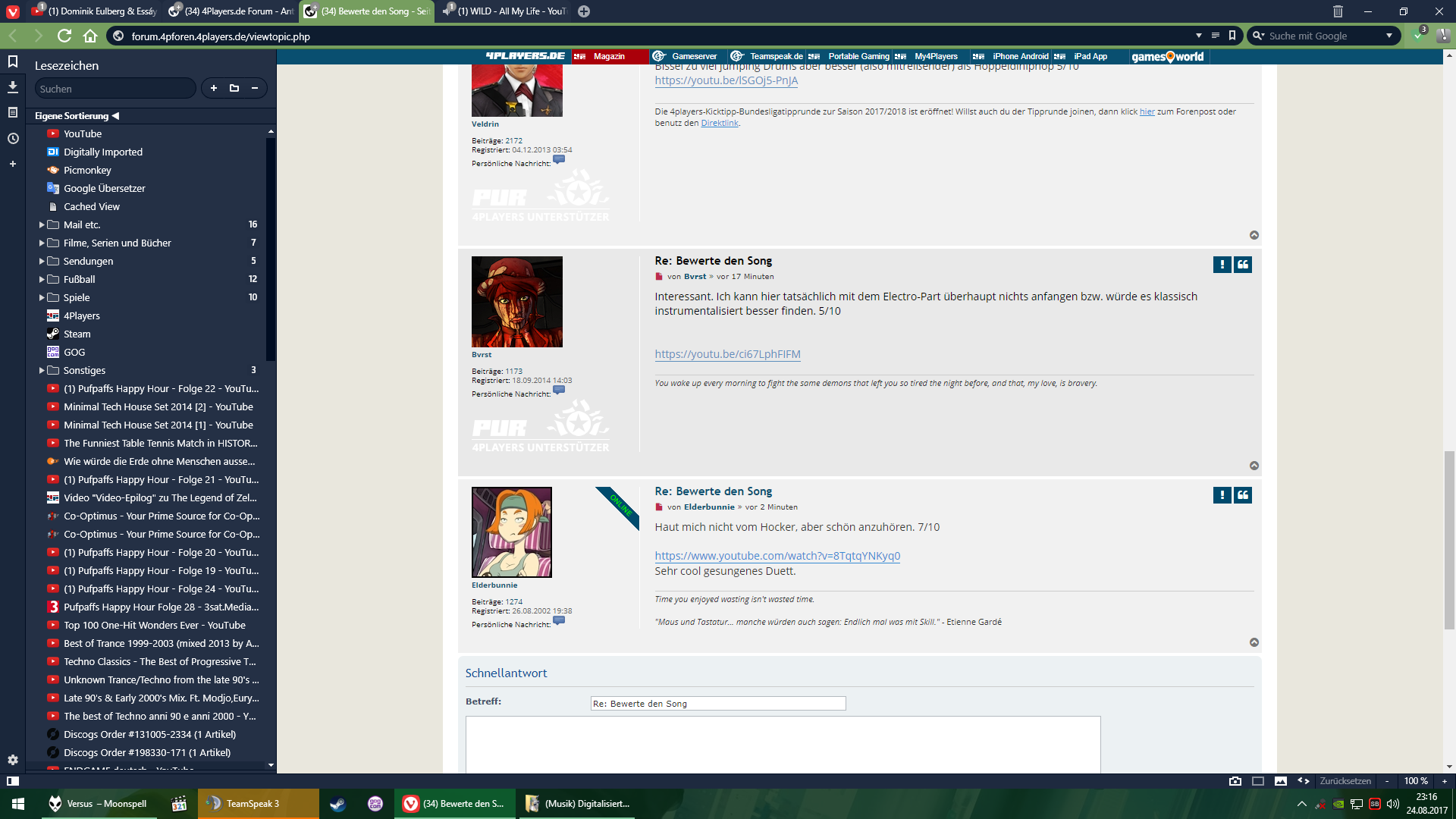Send private message to Bvrst
Viewport: 1456px width, 819px height.
(559, 390)
